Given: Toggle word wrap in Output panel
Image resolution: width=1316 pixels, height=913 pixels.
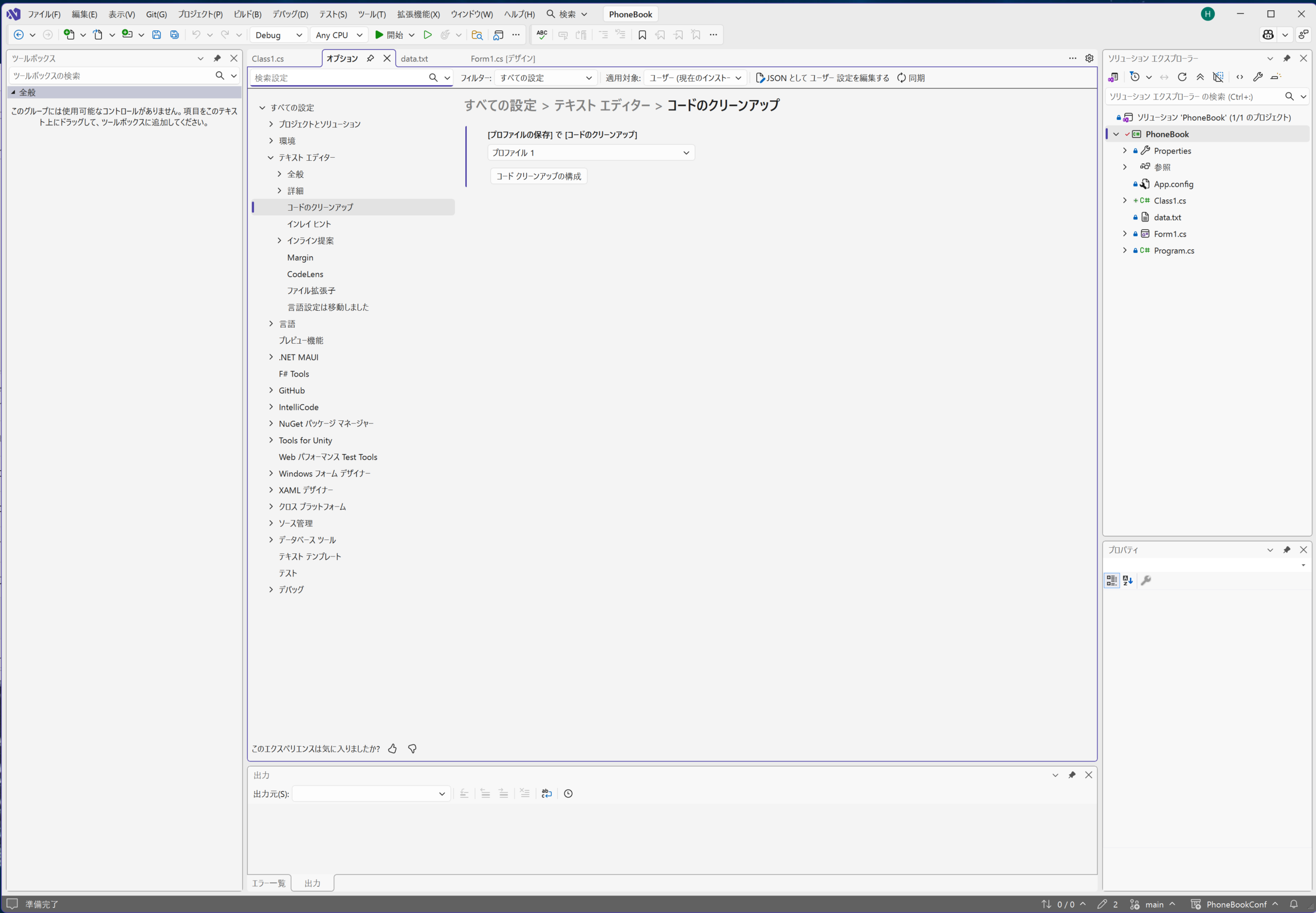Looking at the screenshot, I should (x=546, y=794).
